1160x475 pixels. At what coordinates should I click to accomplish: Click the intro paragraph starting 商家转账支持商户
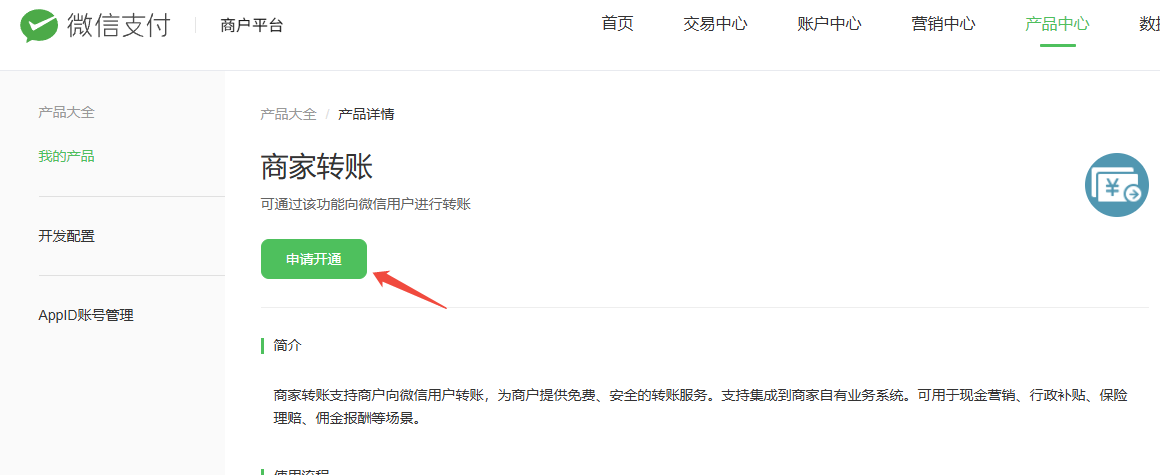point(701,407)
